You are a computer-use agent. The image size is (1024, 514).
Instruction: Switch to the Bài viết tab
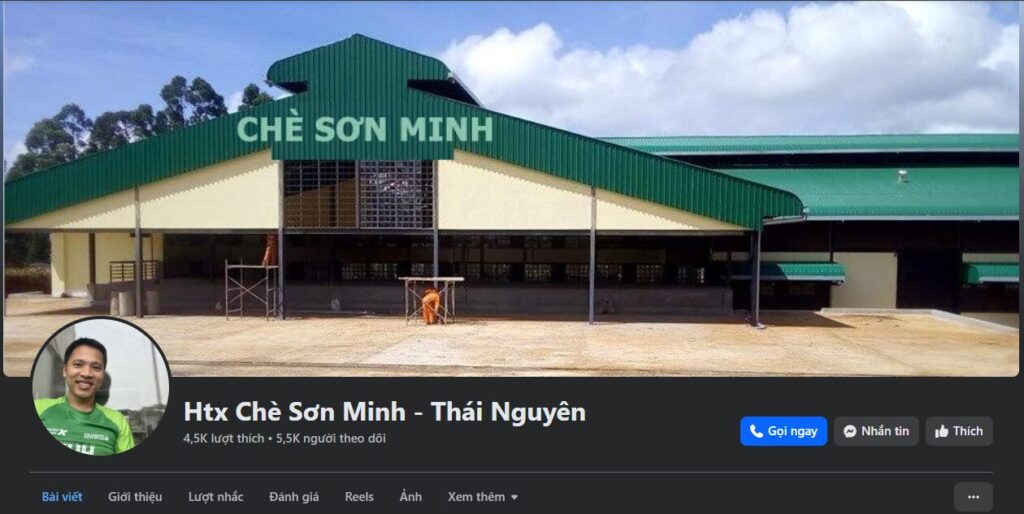[62, 497]
